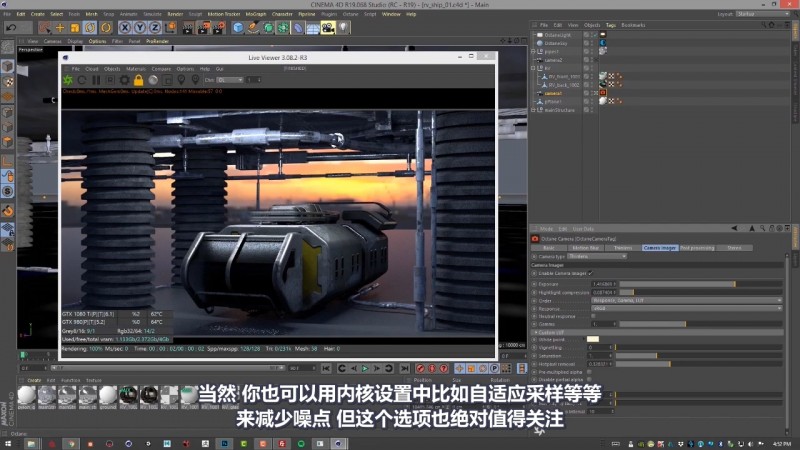Image resolution: width=800 pixels, height=450 pixels.
Task: Open the Windows Start button
Action: [8, 444]
